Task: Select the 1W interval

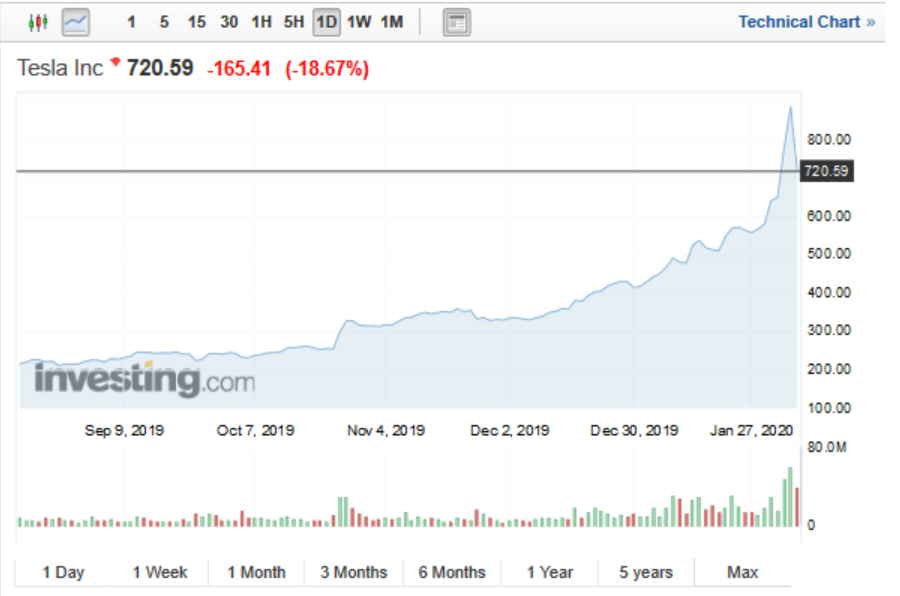Action: tap(359, 22)
